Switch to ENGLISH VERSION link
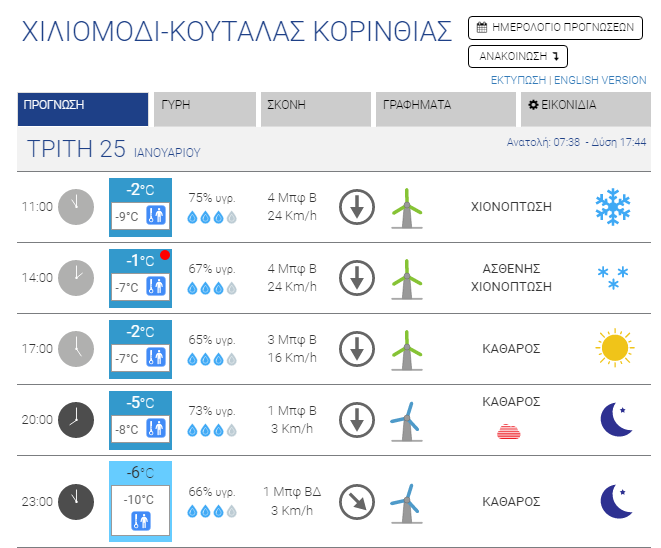The width and height of the screenshot is (661, 548). (600, 80)
